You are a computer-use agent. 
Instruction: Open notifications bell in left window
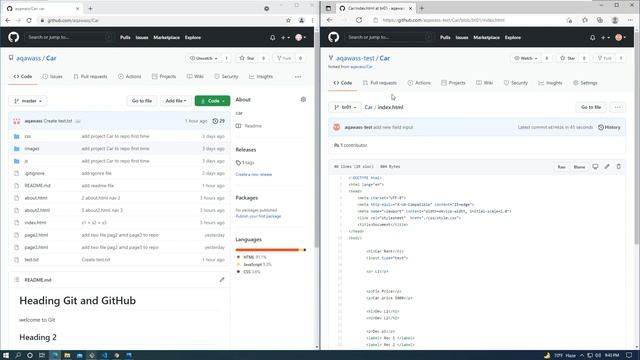coord(272,38)
